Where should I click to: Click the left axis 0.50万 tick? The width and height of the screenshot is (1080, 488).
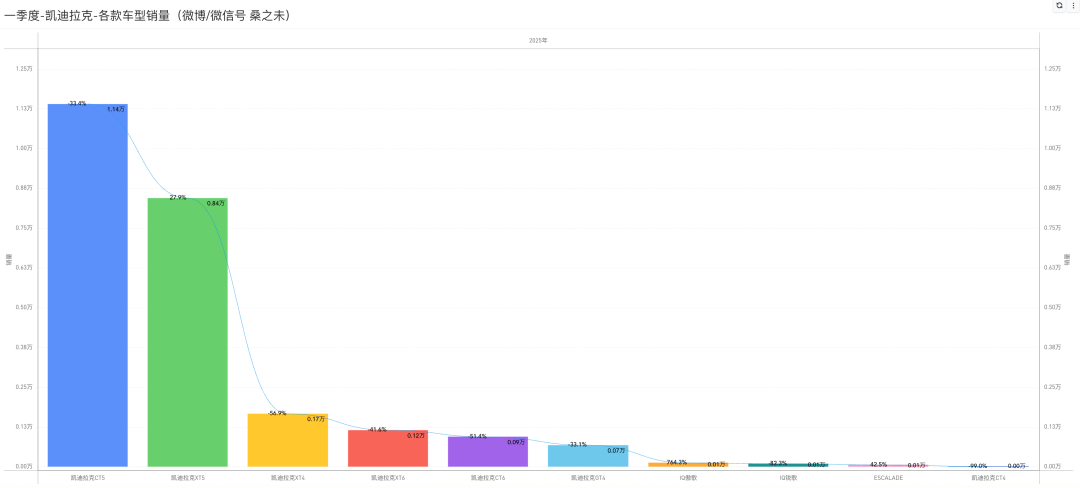coord(23,308)
